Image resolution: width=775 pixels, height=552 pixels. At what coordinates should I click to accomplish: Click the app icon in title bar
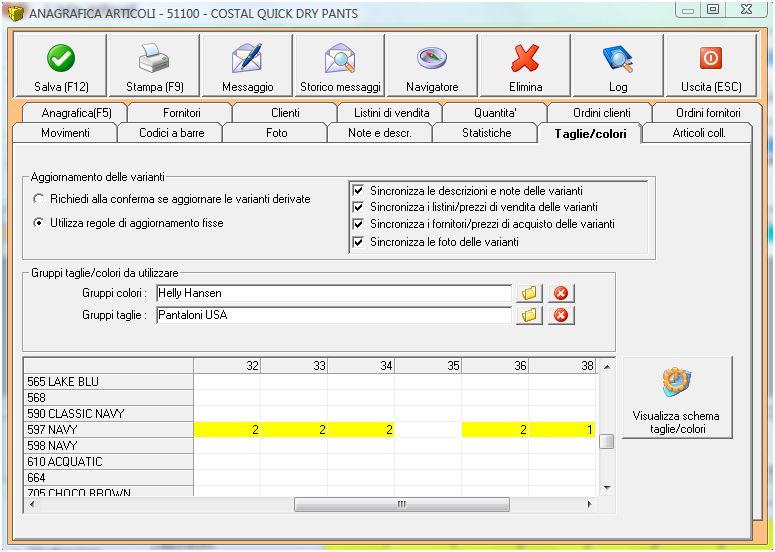click(x=15, y=13)
